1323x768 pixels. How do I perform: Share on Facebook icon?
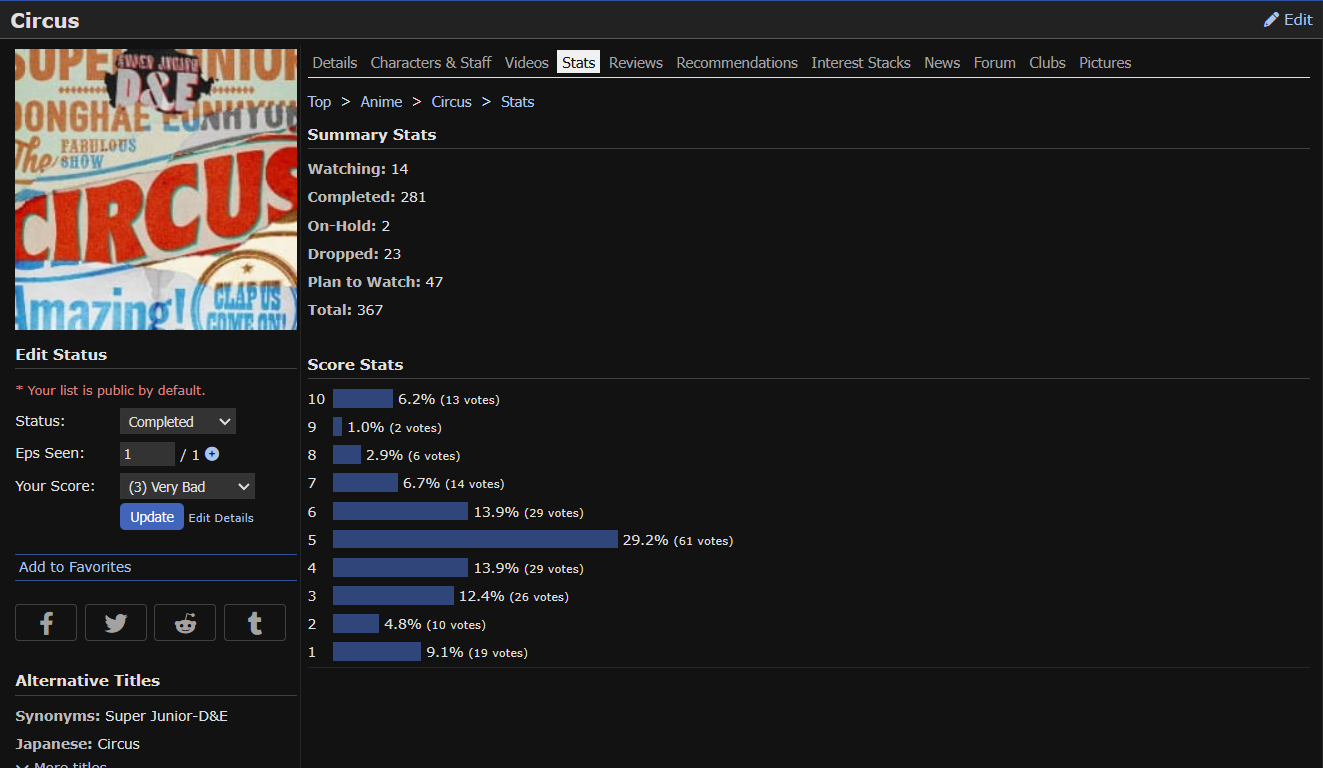tap(46, 623)
